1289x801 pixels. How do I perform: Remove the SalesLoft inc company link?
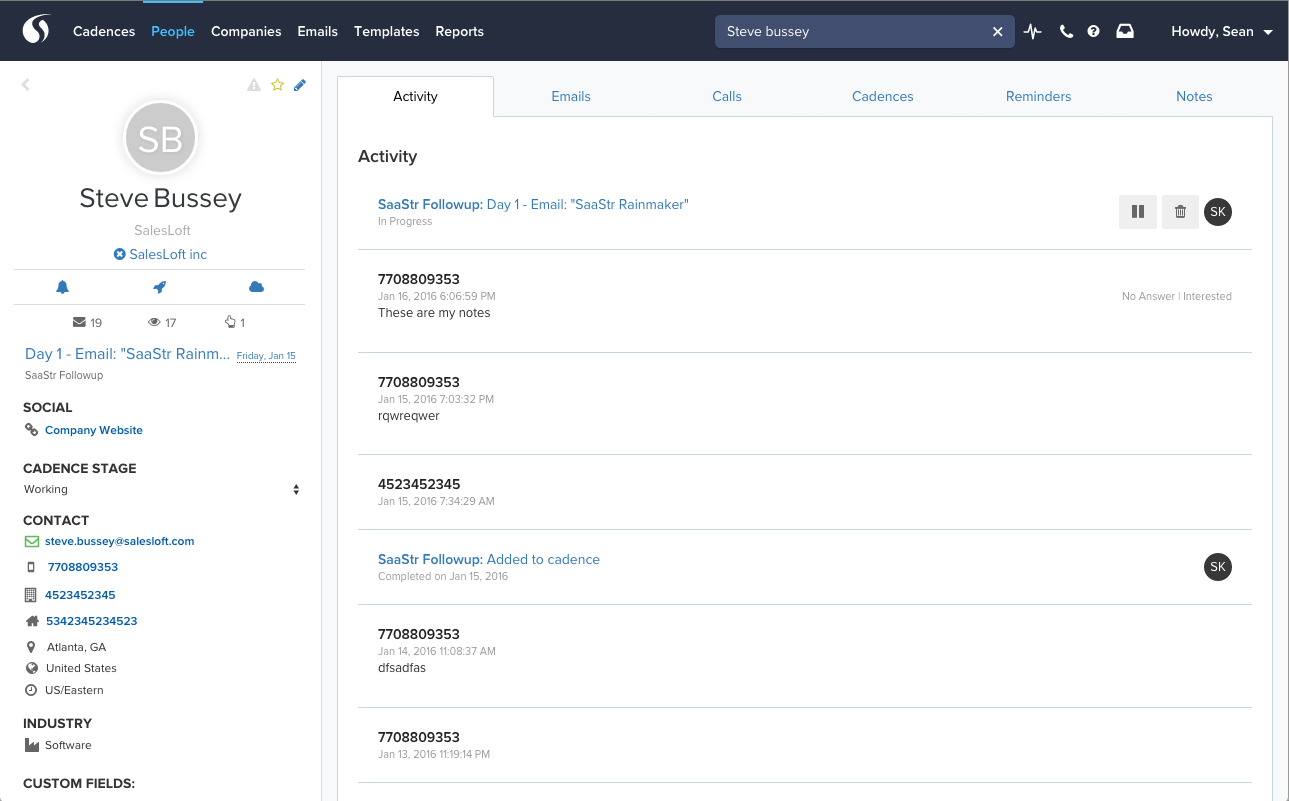pyautogui.click(x=120, y=255)
